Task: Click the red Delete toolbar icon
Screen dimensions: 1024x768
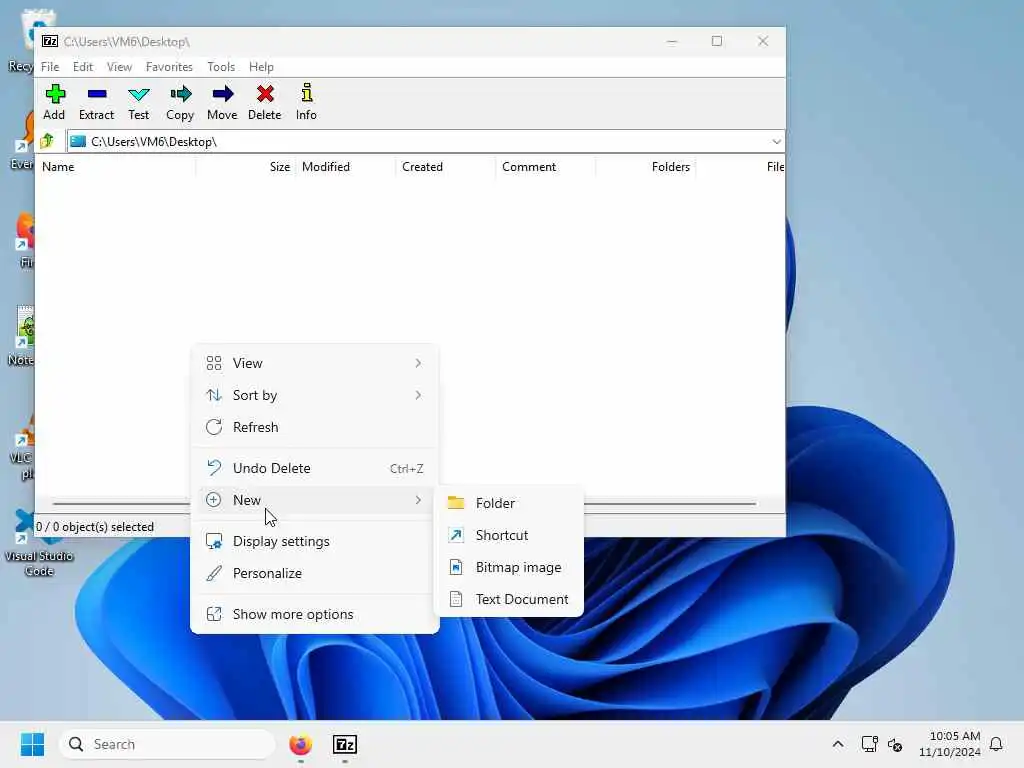Action: pyautogui.click(x=264, y=103)
